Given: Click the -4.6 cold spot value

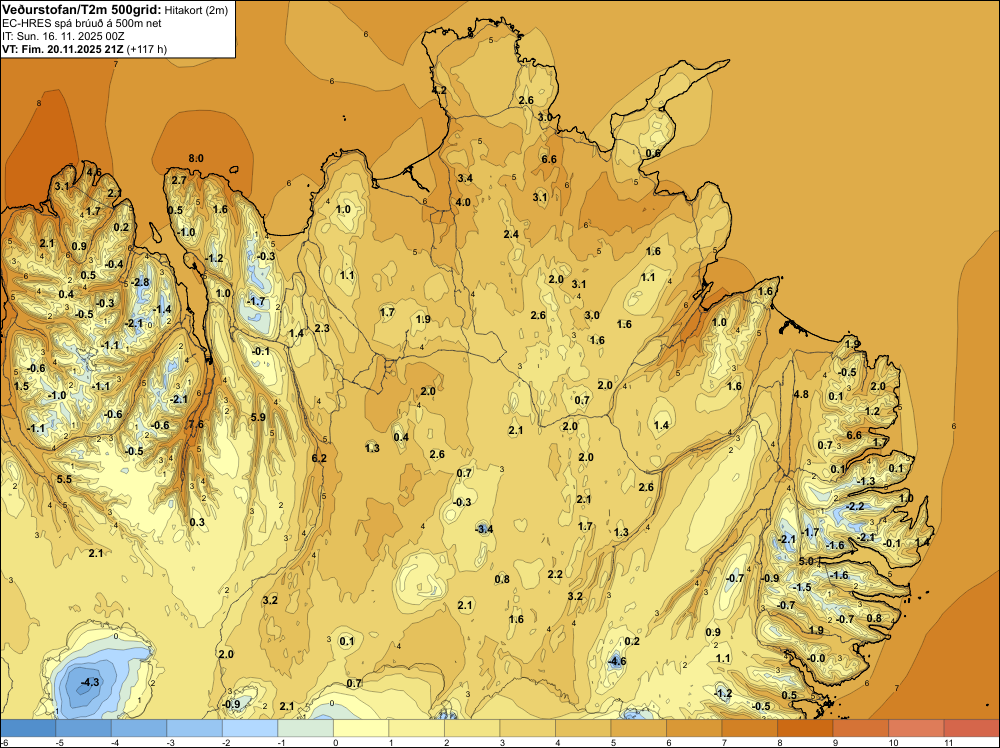Looking at the screenshot, I should pos(616,661).
